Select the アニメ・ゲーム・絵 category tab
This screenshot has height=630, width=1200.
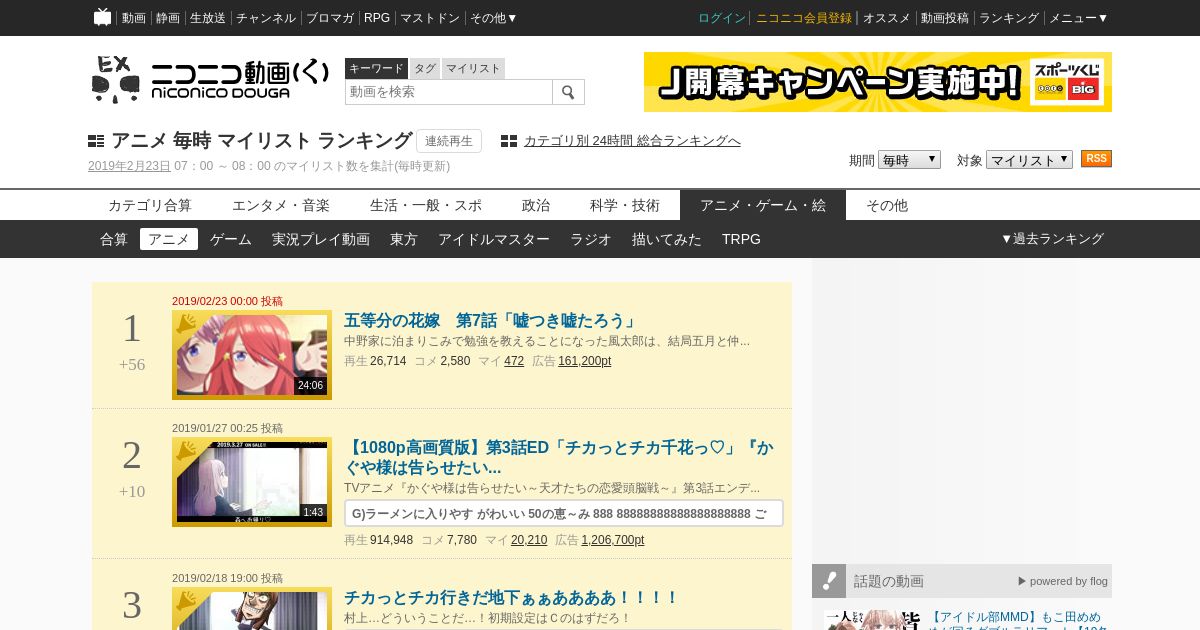click(x=763, y=205)
